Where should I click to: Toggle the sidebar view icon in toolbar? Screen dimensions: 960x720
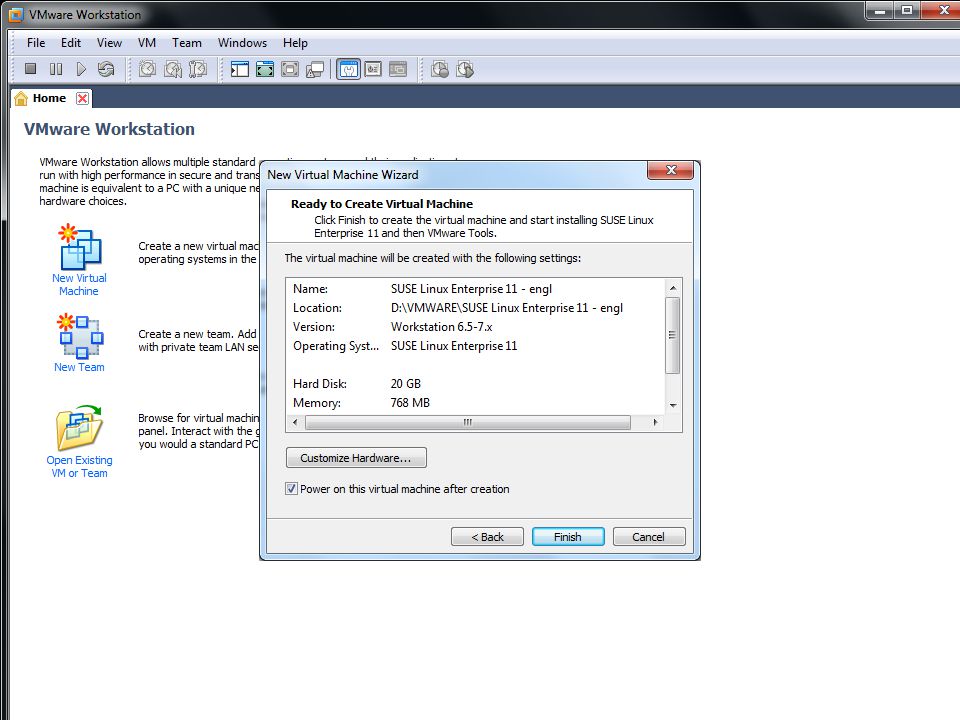coord(239,69)
